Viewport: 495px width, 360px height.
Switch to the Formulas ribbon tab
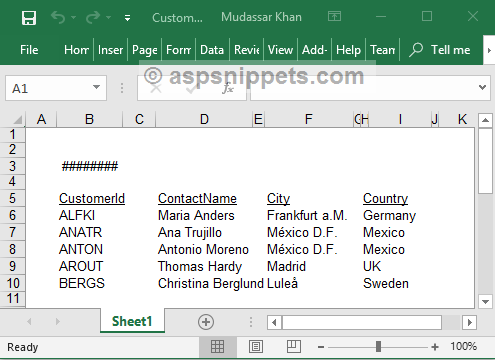click(179, 50)
